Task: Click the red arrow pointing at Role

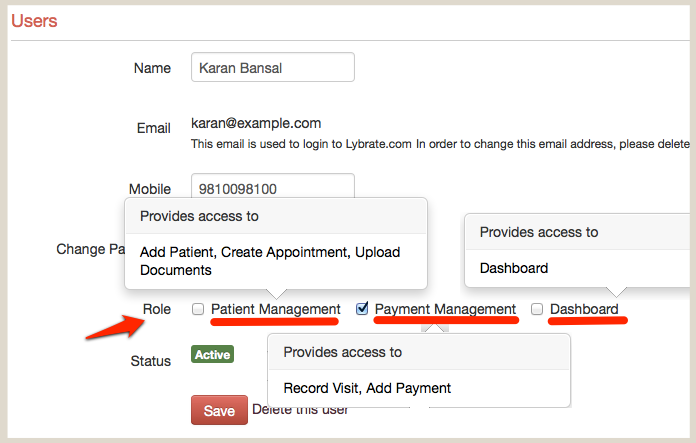Action: (x=110, y=325)
